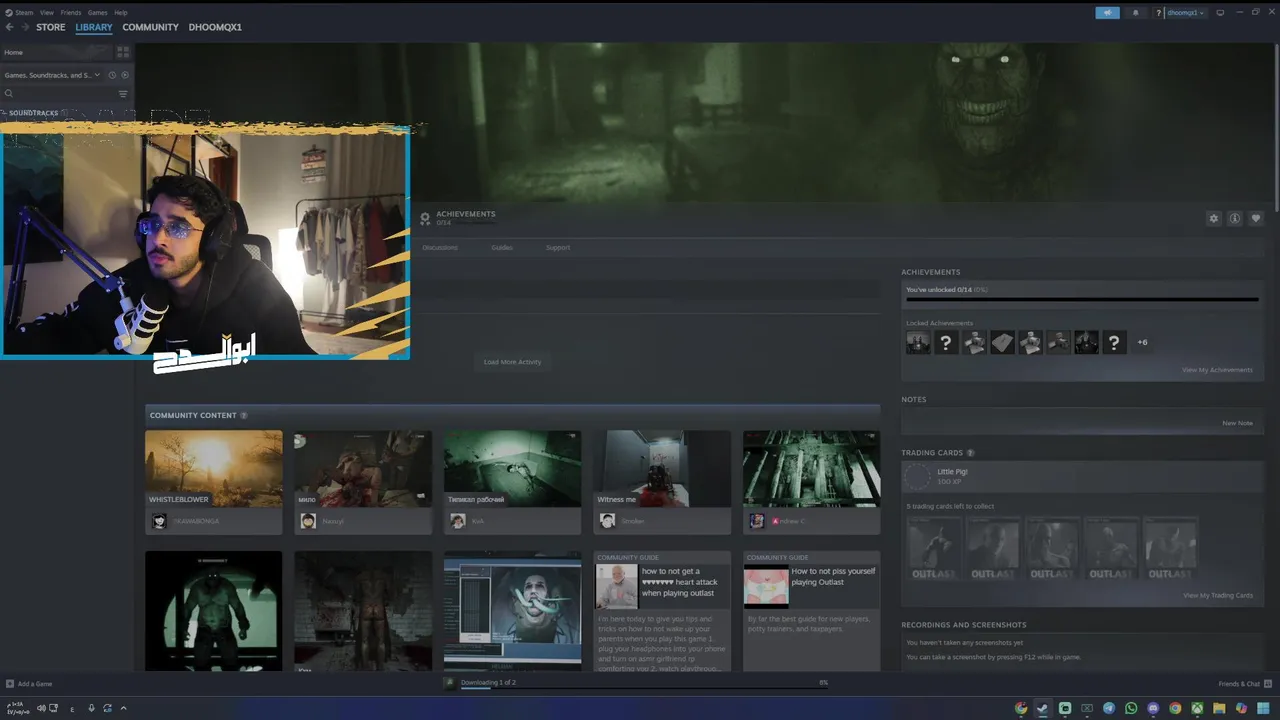The height and width of the screenshot is (720, 1280).
Task: Open guide 'how to not get a heart attack'
Action: pos(662,611)
